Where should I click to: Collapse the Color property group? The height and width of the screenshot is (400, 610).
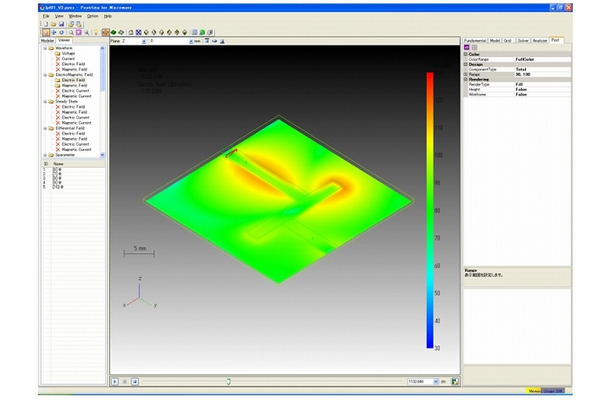[466, 54]
